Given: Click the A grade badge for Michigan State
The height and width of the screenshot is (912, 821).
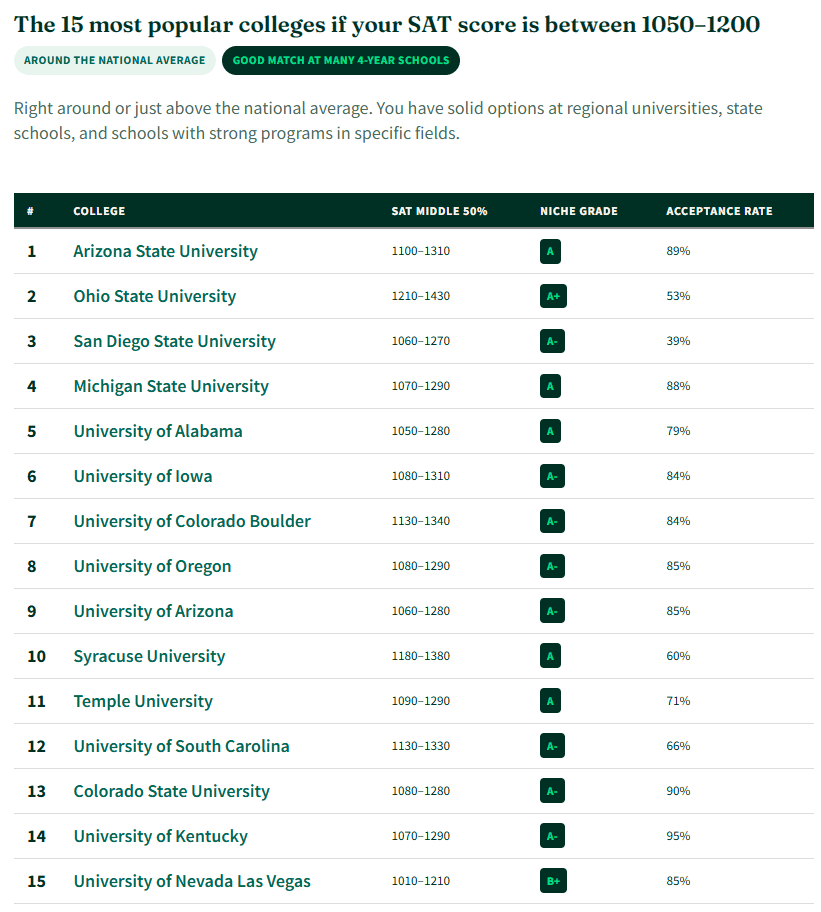Looking at the screenshot, I should pos(550,386).
